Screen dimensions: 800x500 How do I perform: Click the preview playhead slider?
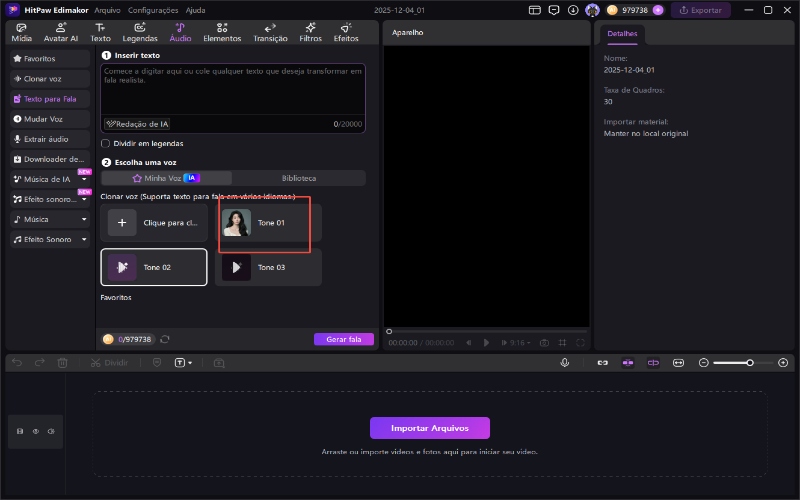pos(389,331)
